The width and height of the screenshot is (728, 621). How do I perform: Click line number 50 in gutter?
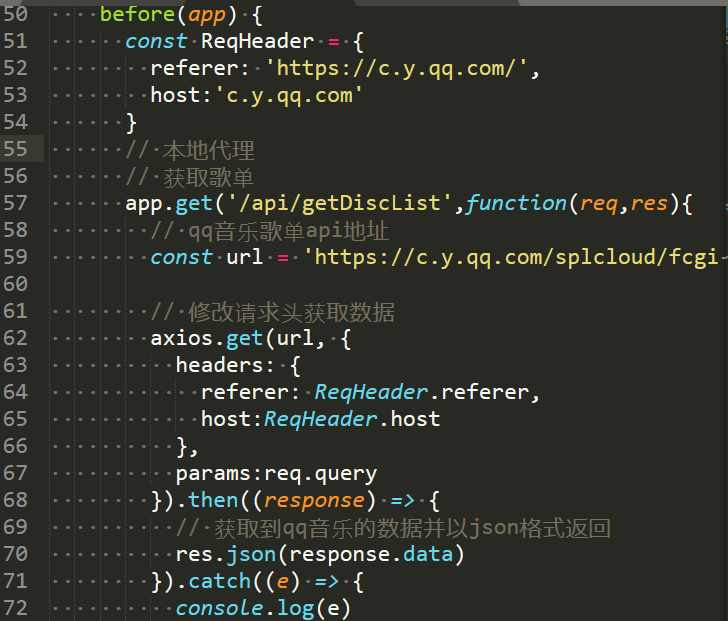(15, 14)
